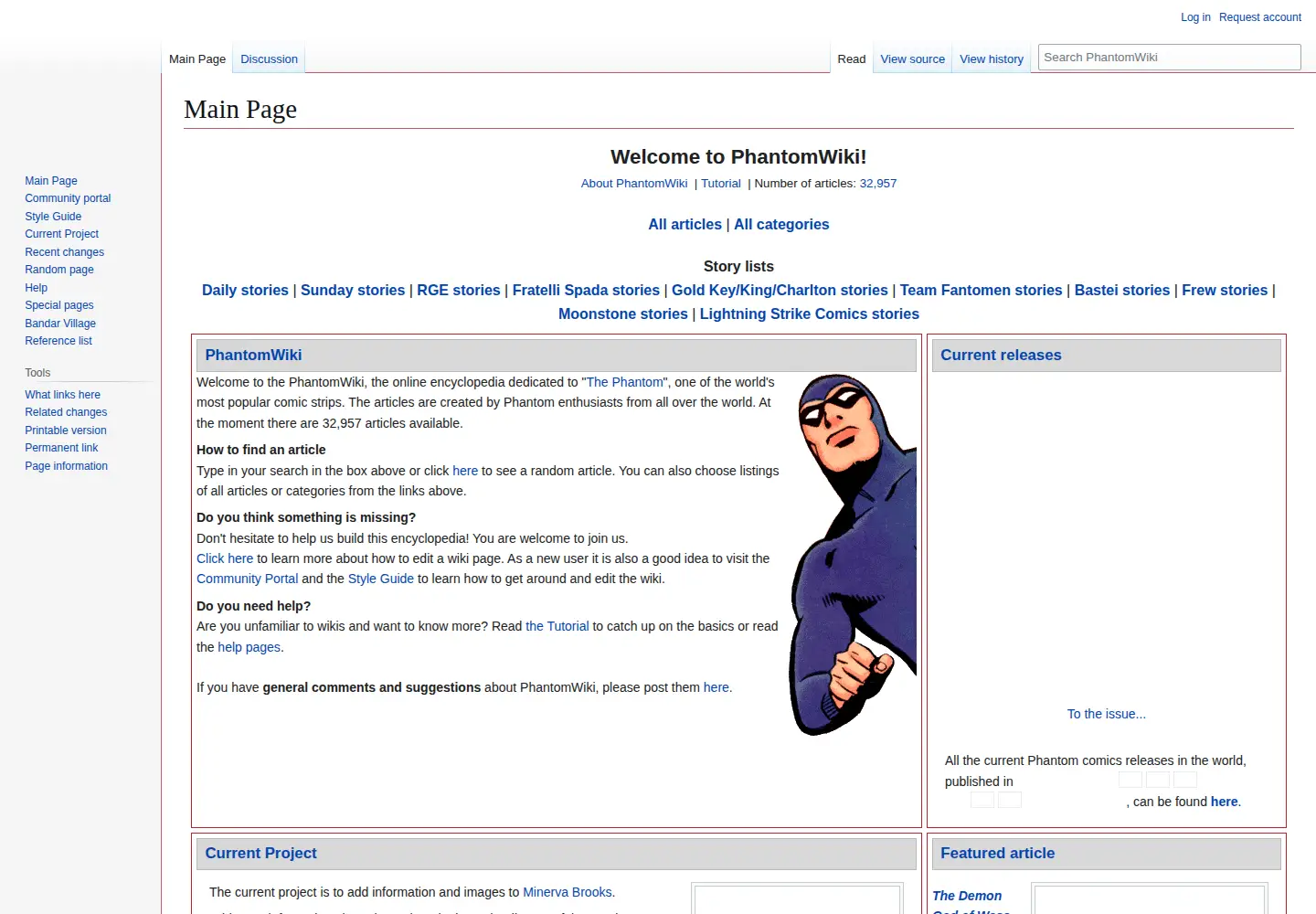
Task: Open the Bastei stories list
Action: (x=1122, y=290)
